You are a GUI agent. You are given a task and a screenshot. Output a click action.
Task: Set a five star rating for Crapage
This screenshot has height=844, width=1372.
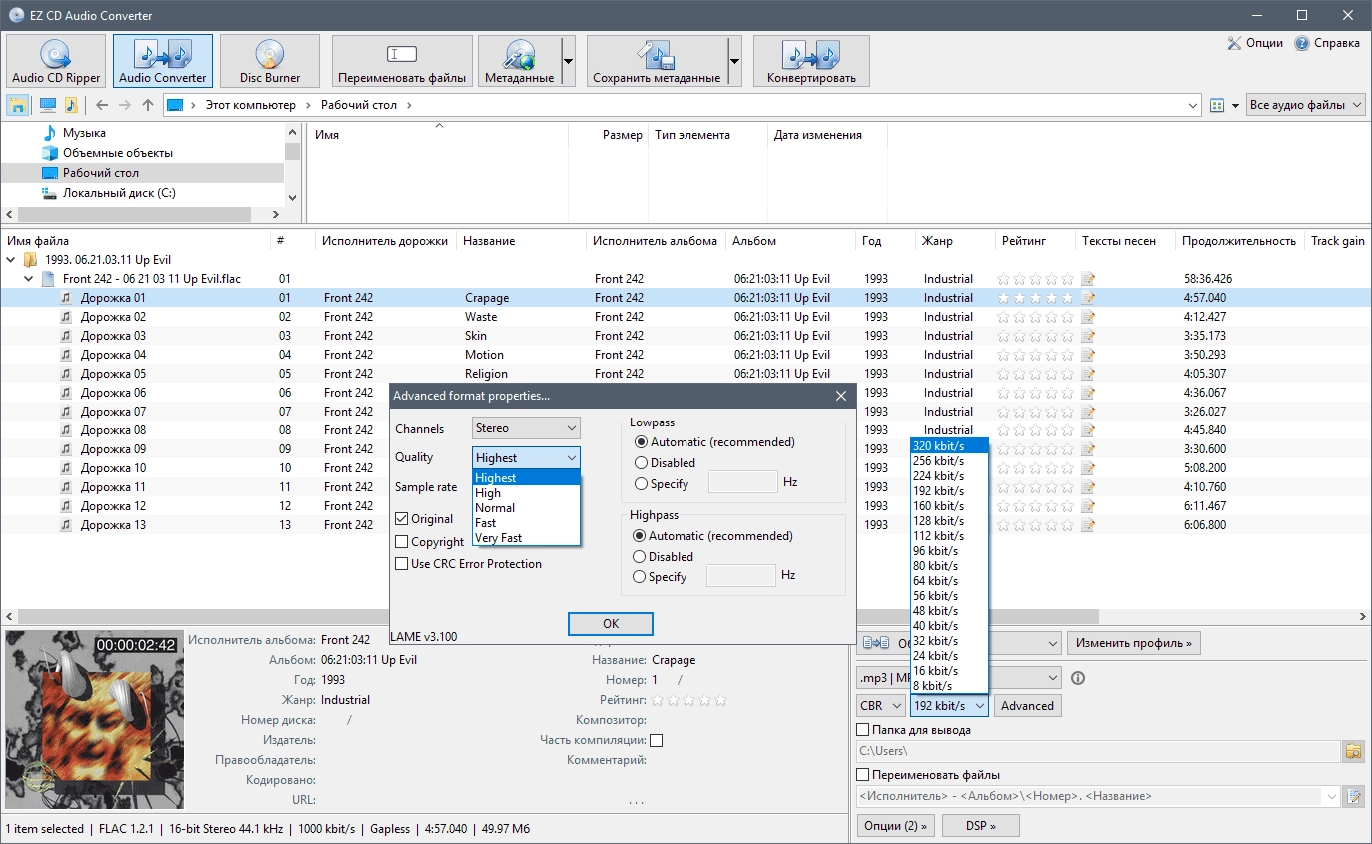tap(1067, 298)
